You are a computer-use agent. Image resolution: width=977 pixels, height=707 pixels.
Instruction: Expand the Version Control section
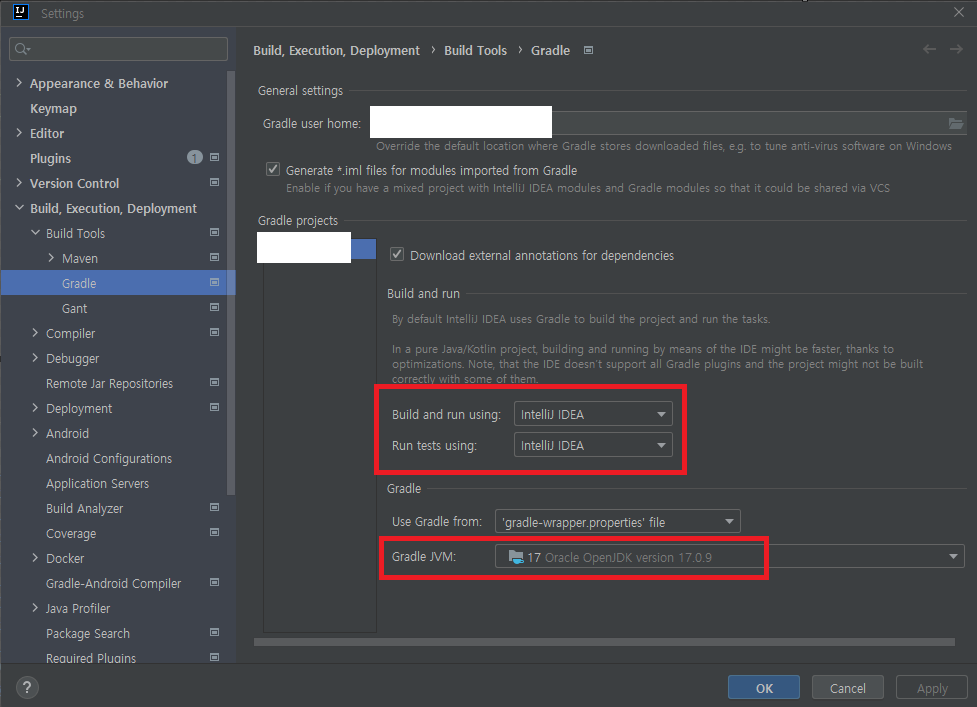19,183
